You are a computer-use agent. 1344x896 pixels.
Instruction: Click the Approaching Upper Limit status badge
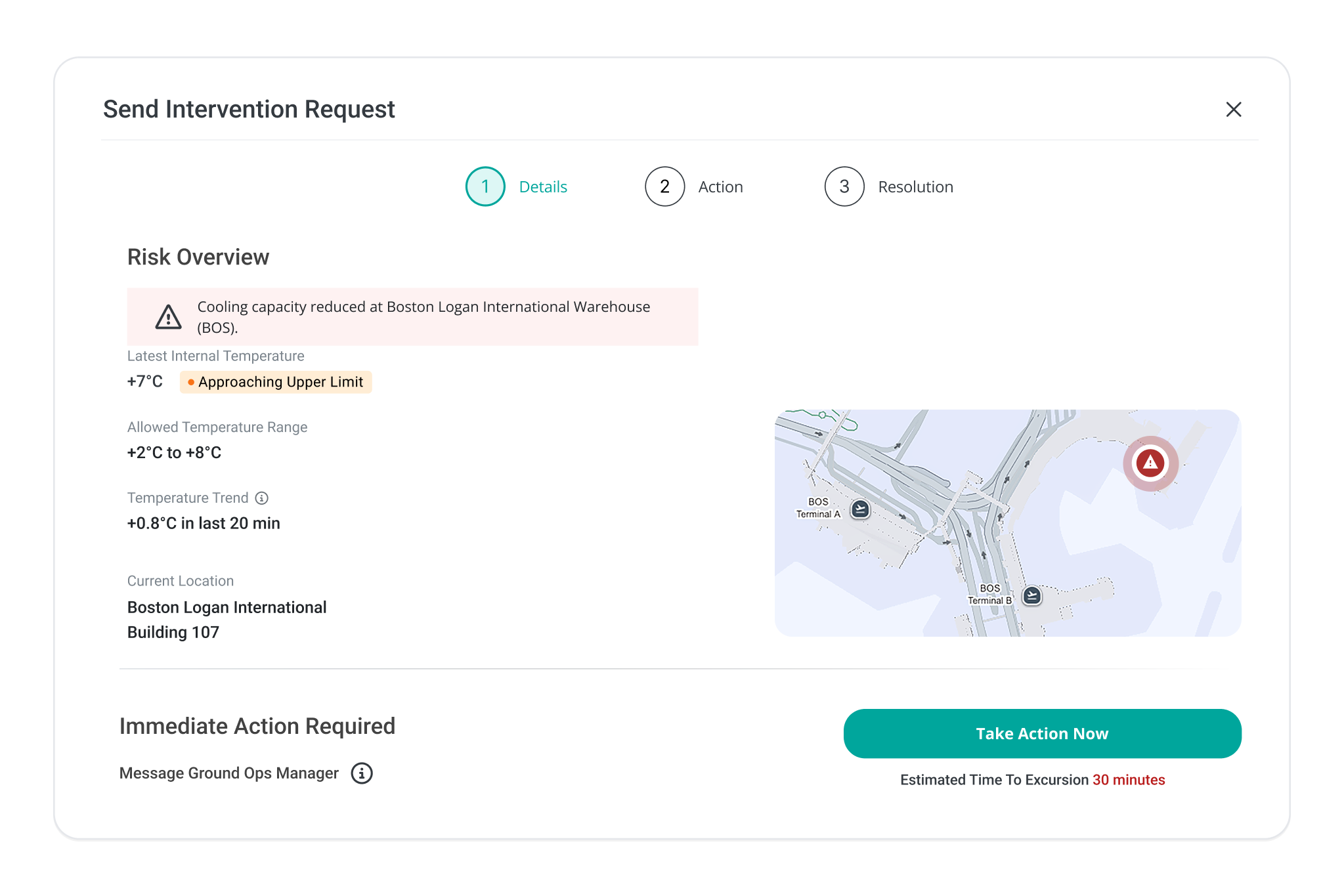click(276, 382)
